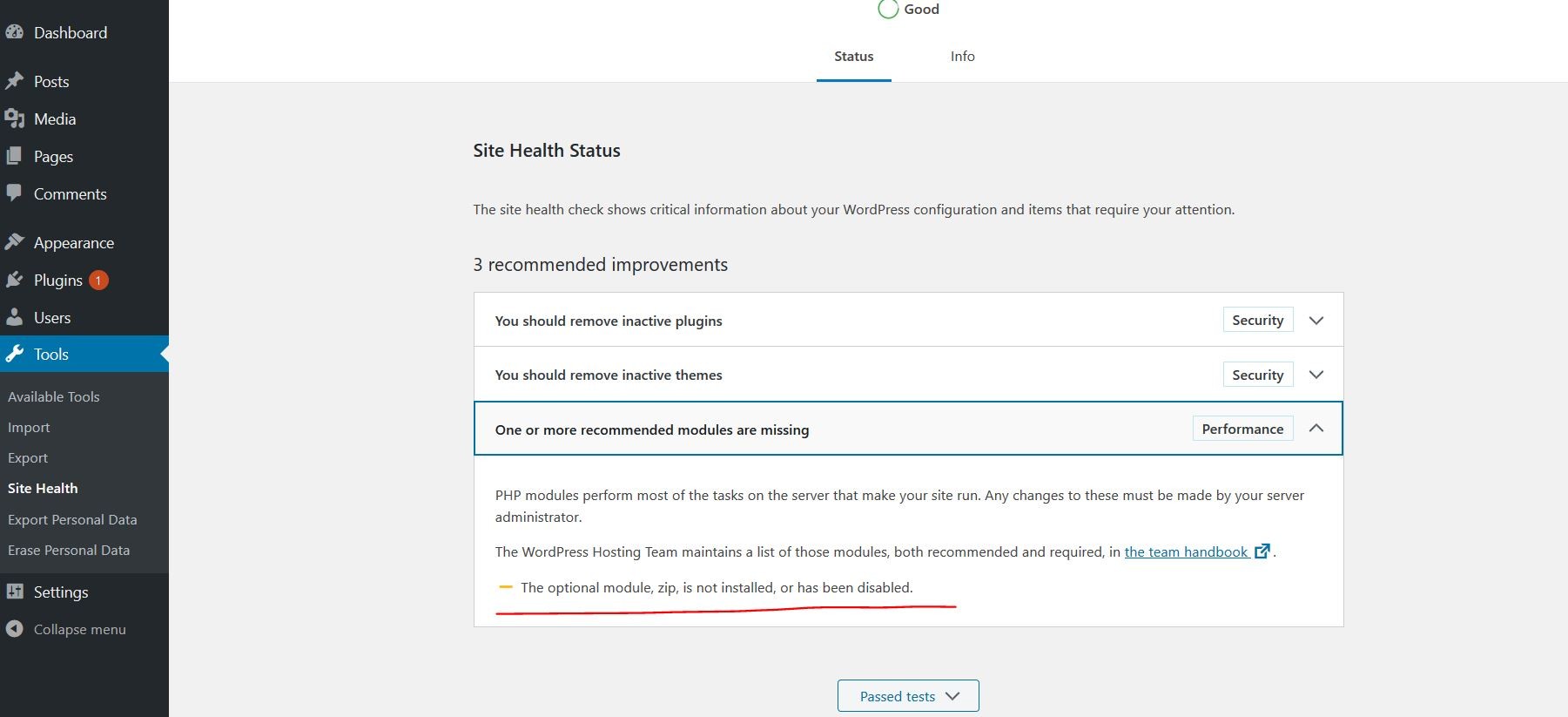The height and width of the screenshot is (717, 1568).
Task: Expand the inactive themes recommendation chevron
Action: tap(1316, 375)
